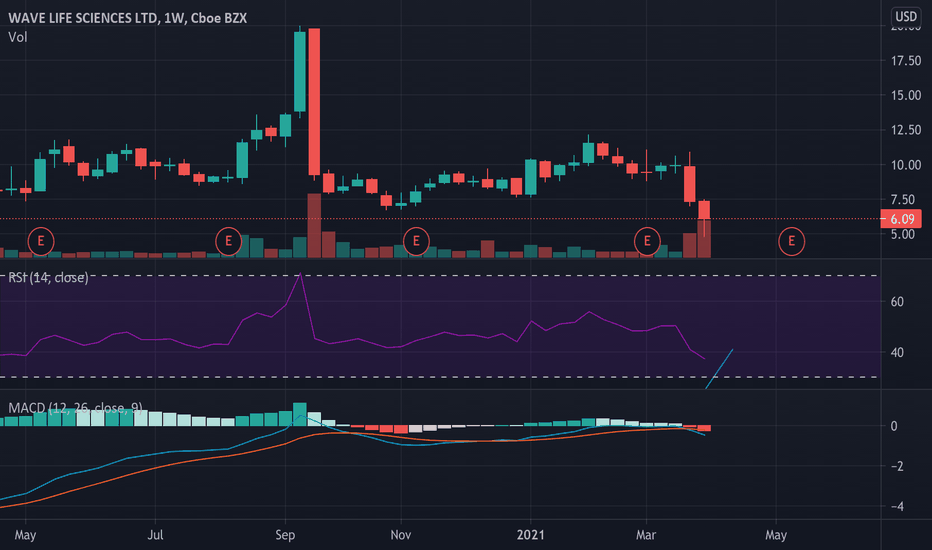The width and height of the screenshot is (932, 550).
Task: Click the Nov time axis label
Action: tap(401, 535)
